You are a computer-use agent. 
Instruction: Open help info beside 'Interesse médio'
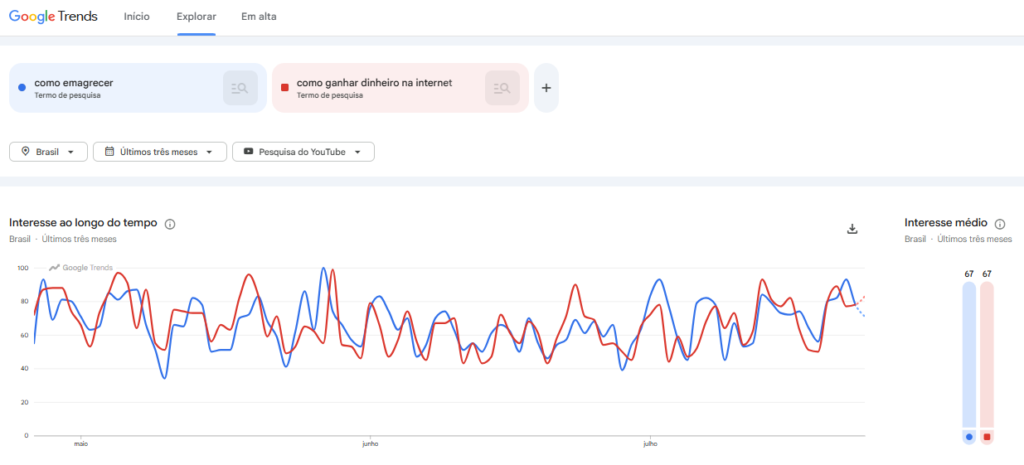(x=1000, y=224)
